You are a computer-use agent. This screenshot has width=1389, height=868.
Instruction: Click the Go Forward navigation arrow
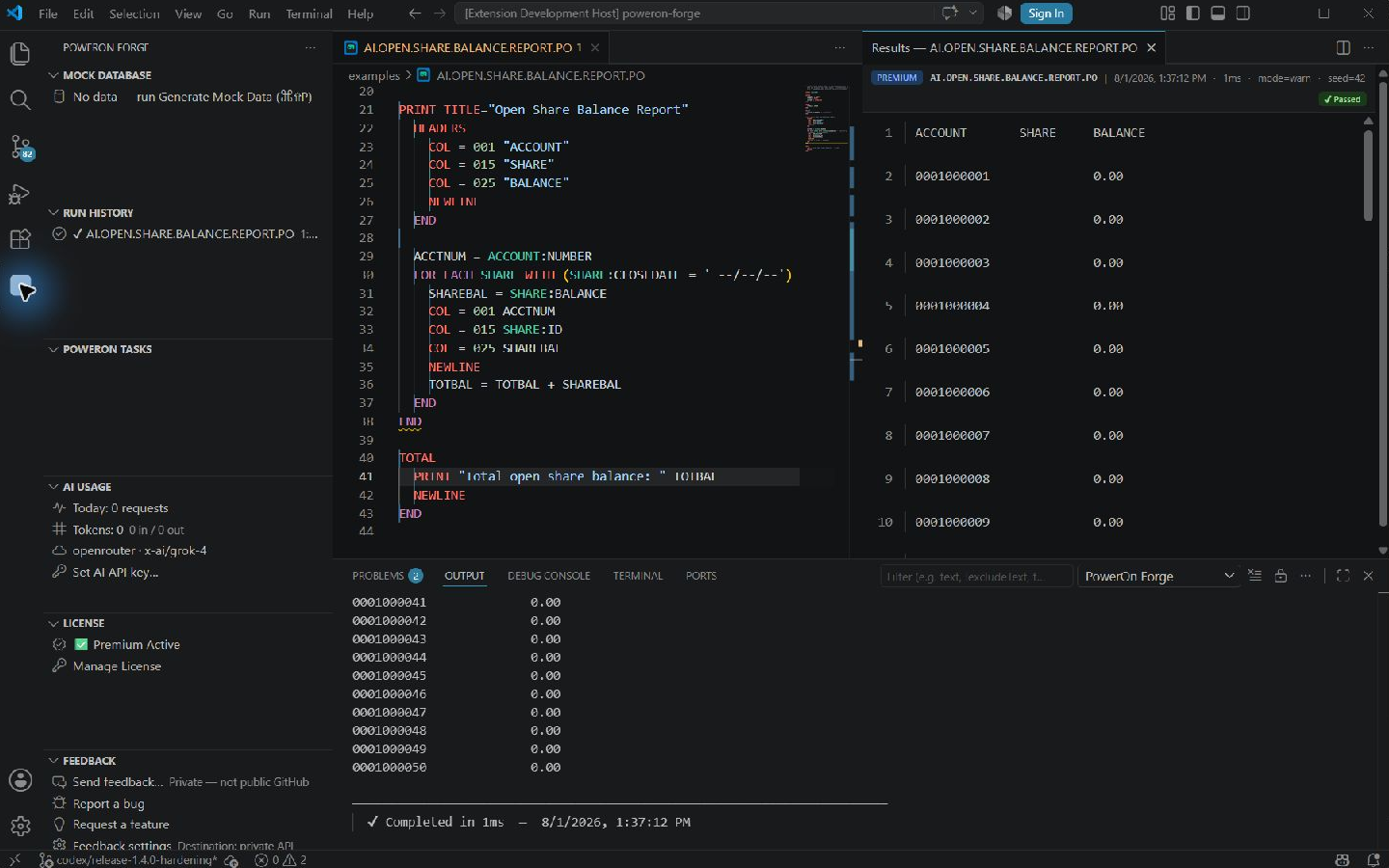440,14
